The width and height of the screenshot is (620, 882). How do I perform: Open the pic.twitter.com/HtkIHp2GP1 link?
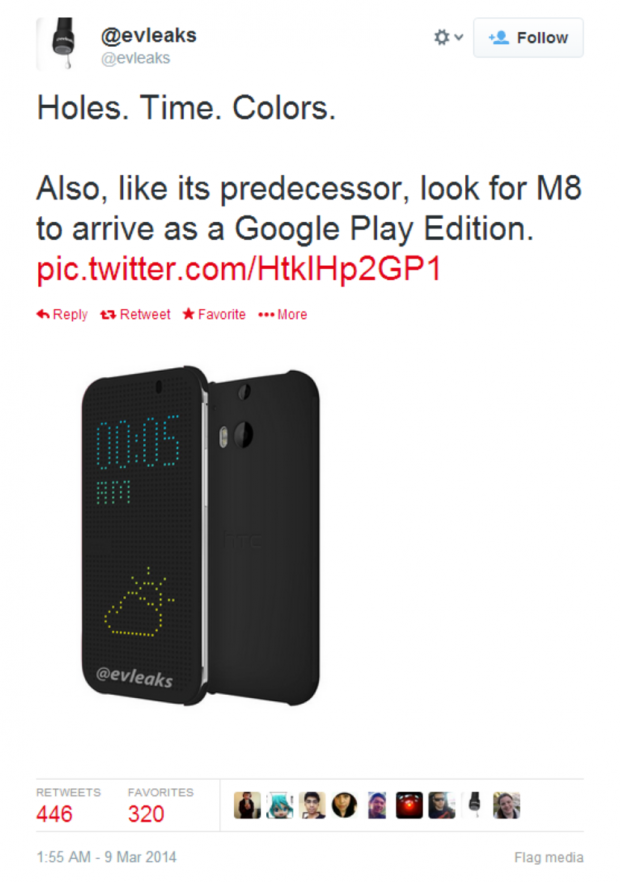click(x=239, y=268)
